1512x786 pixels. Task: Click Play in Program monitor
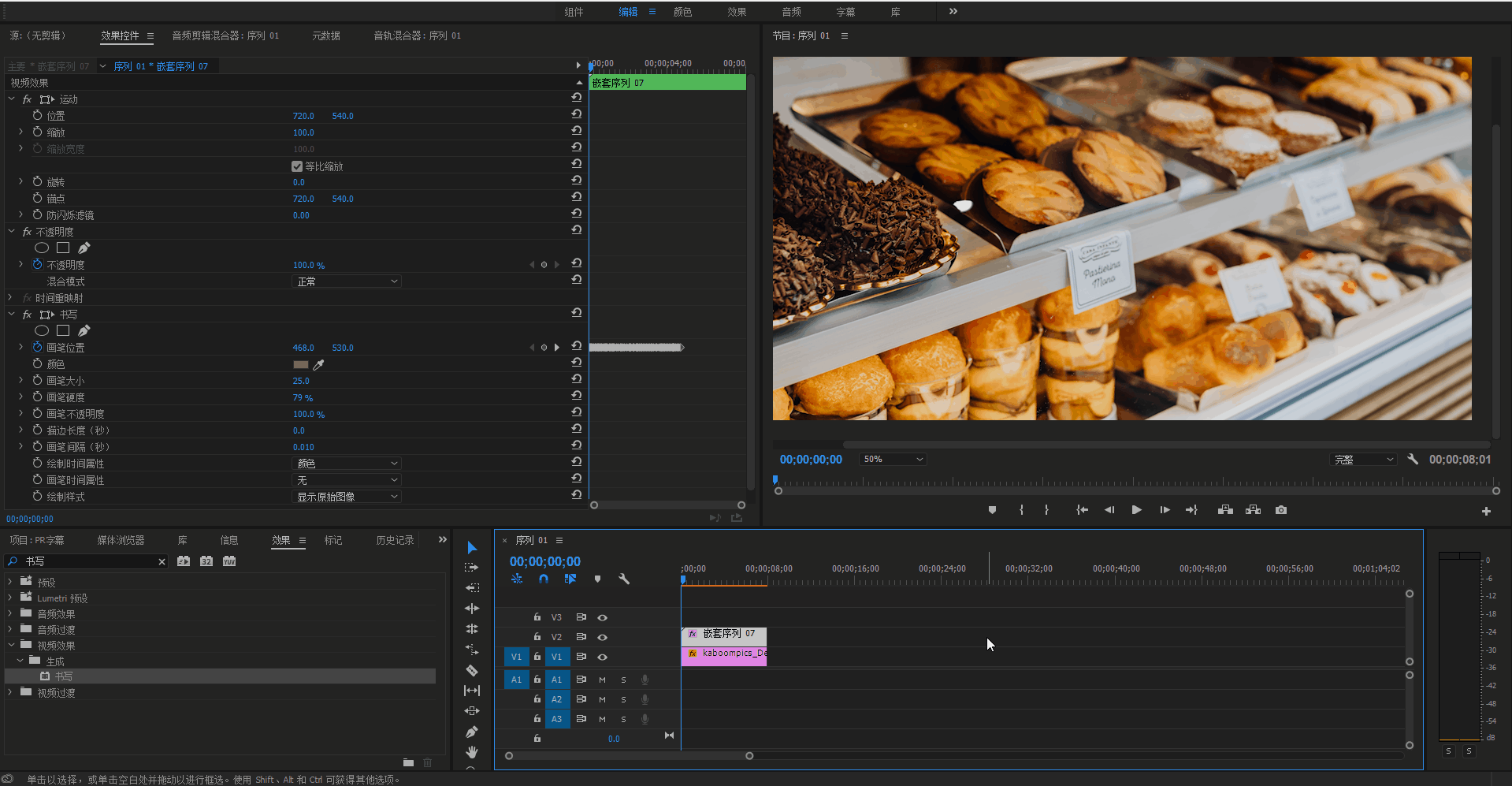coord(1136,510)
